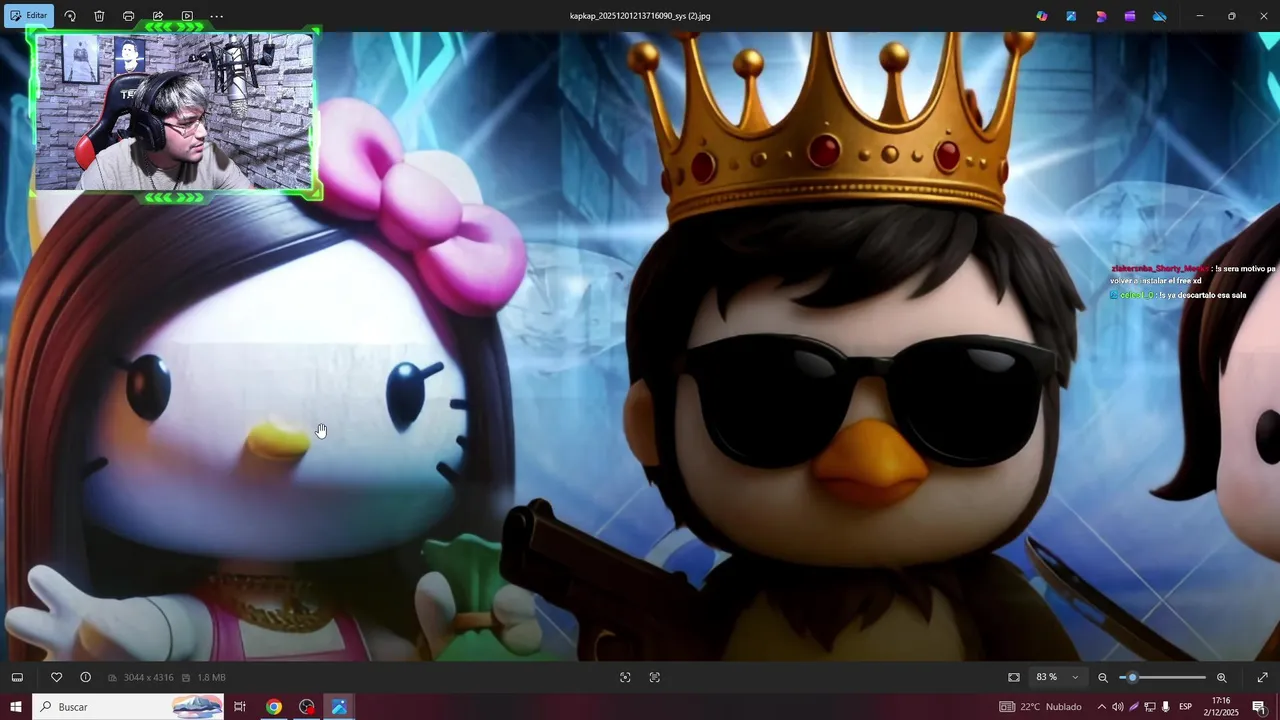Click the zoom slider track

tap(1163, 677)
